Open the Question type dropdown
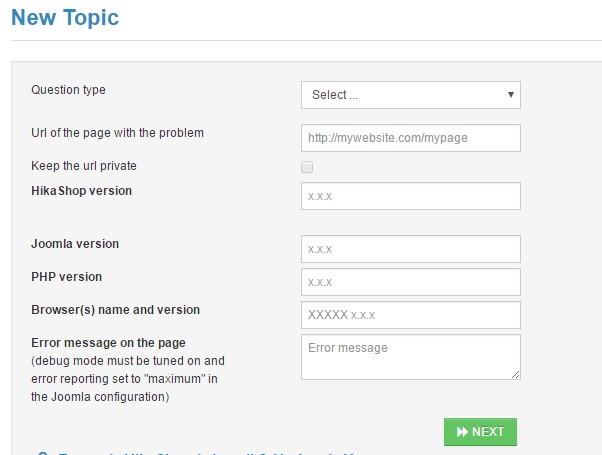This screenshot has width=602, height=455. click(410, 95)
